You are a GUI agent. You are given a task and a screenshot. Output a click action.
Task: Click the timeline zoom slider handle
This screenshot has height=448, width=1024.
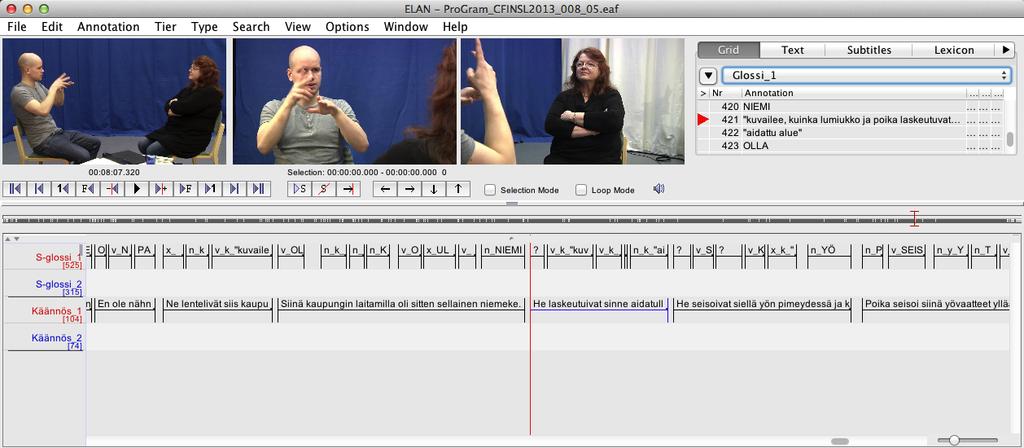tap(954, 441)
